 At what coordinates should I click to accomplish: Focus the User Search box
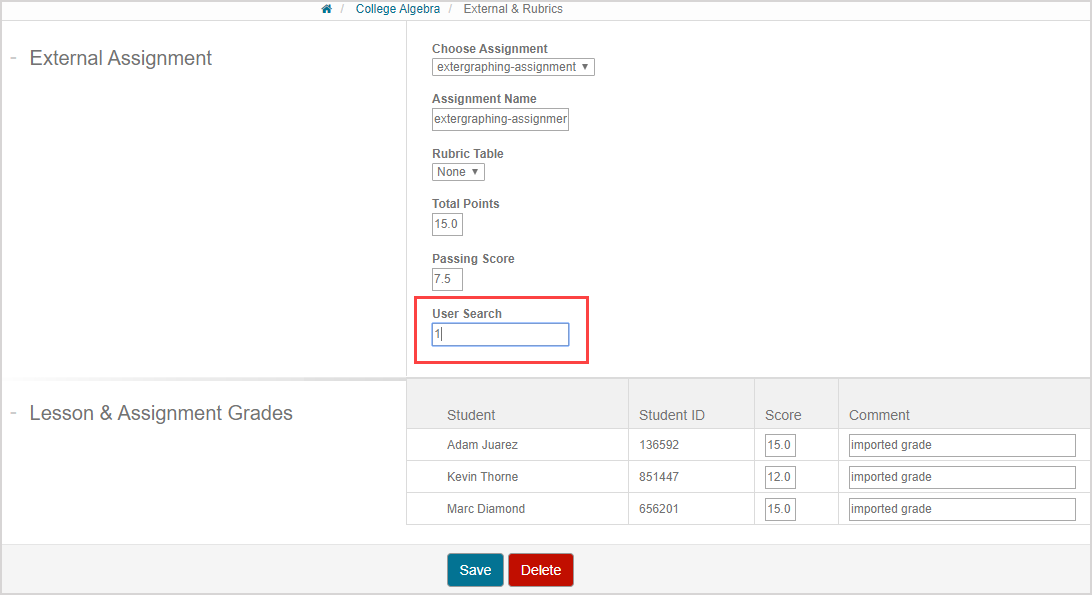[x=500, y=334]
